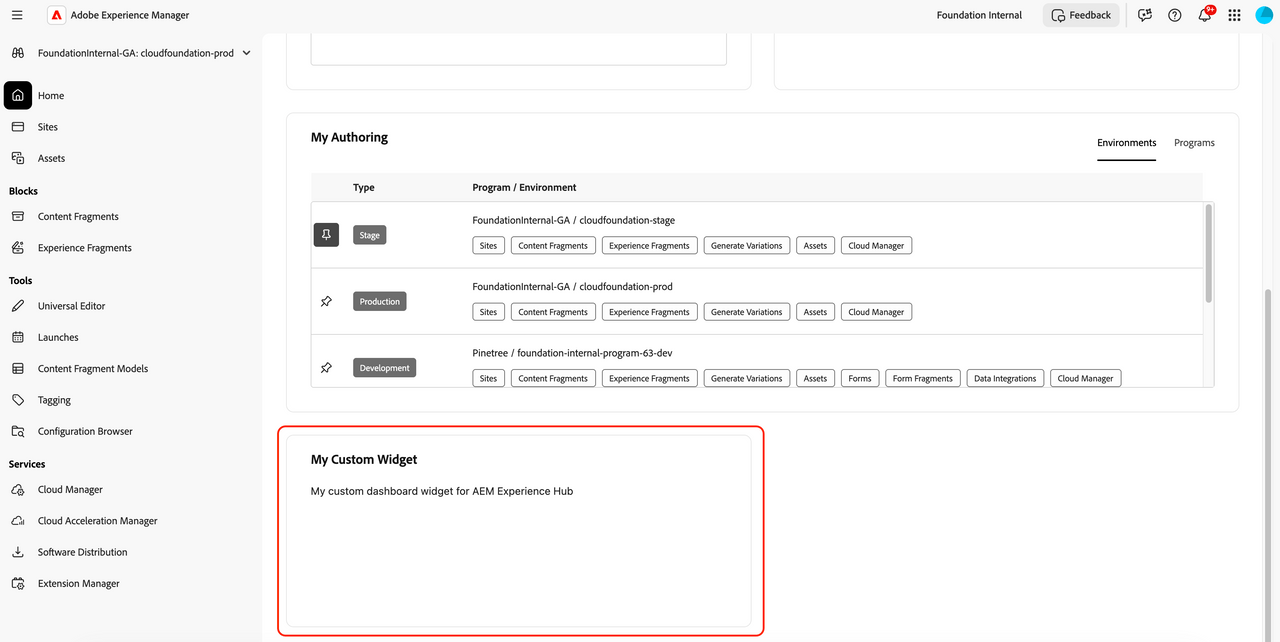
Task: Open the Configuration Browser
Action: (84, 430)
